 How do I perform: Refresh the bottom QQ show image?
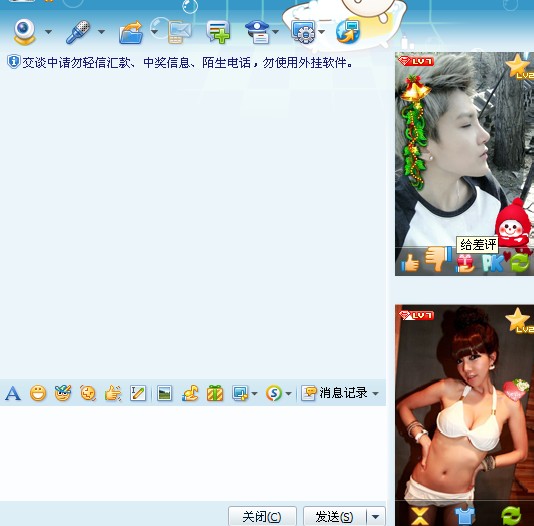511,516
